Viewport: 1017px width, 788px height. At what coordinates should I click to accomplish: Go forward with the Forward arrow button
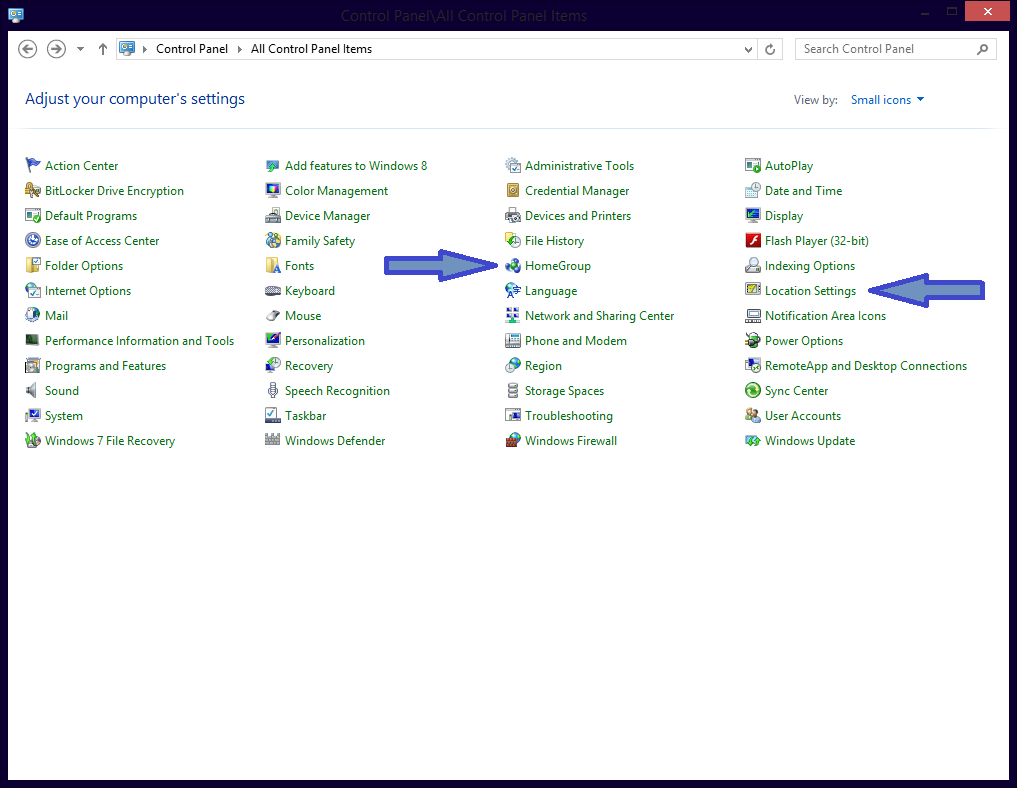click(x=56, y=49)
